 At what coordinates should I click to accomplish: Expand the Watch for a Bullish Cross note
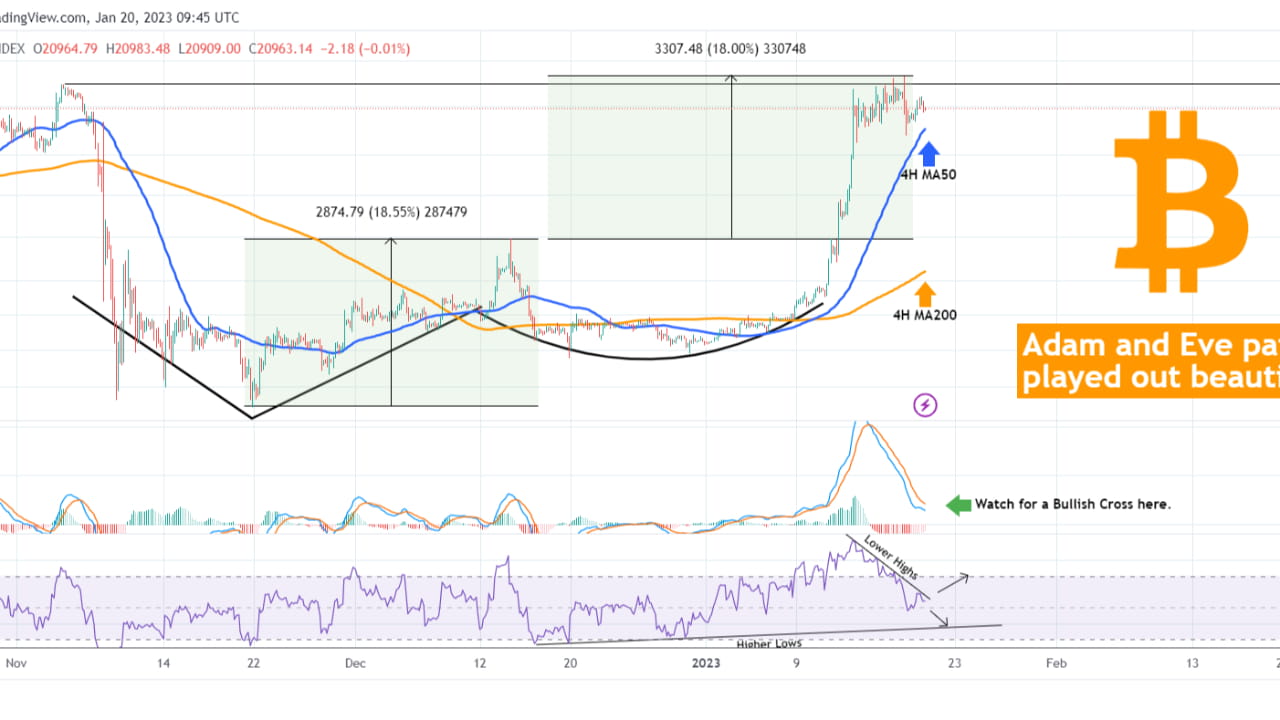pos(1073,504)
